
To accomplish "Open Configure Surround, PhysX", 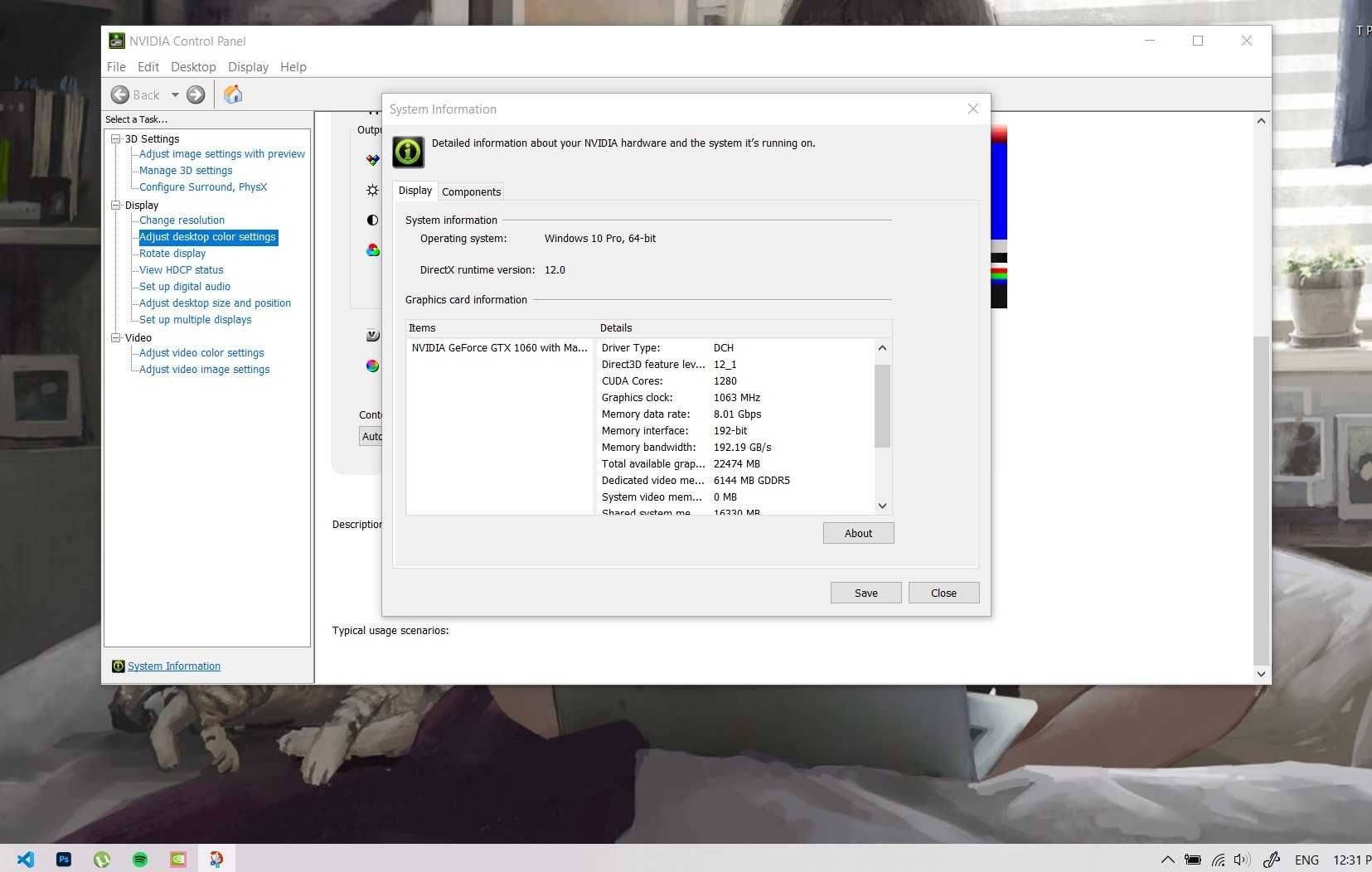I will pos(203,187).
